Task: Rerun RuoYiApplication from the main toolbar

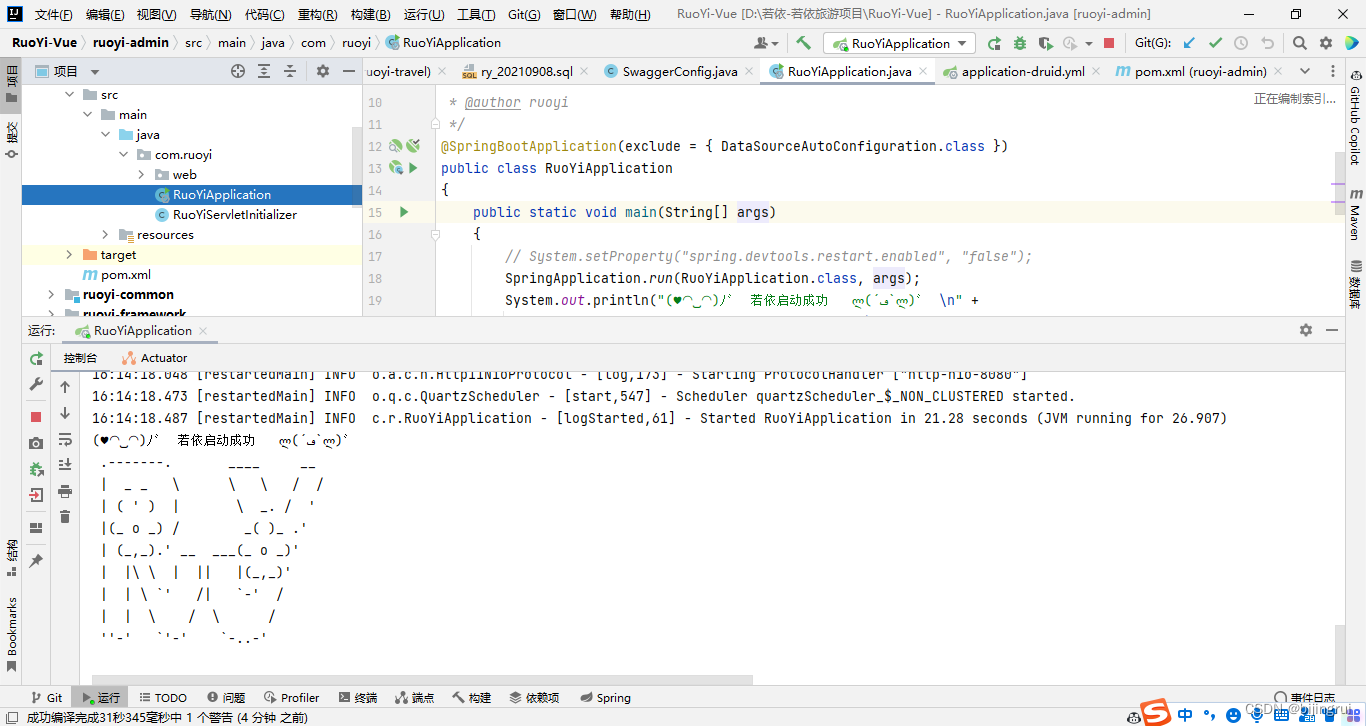Action: (994, 43)
